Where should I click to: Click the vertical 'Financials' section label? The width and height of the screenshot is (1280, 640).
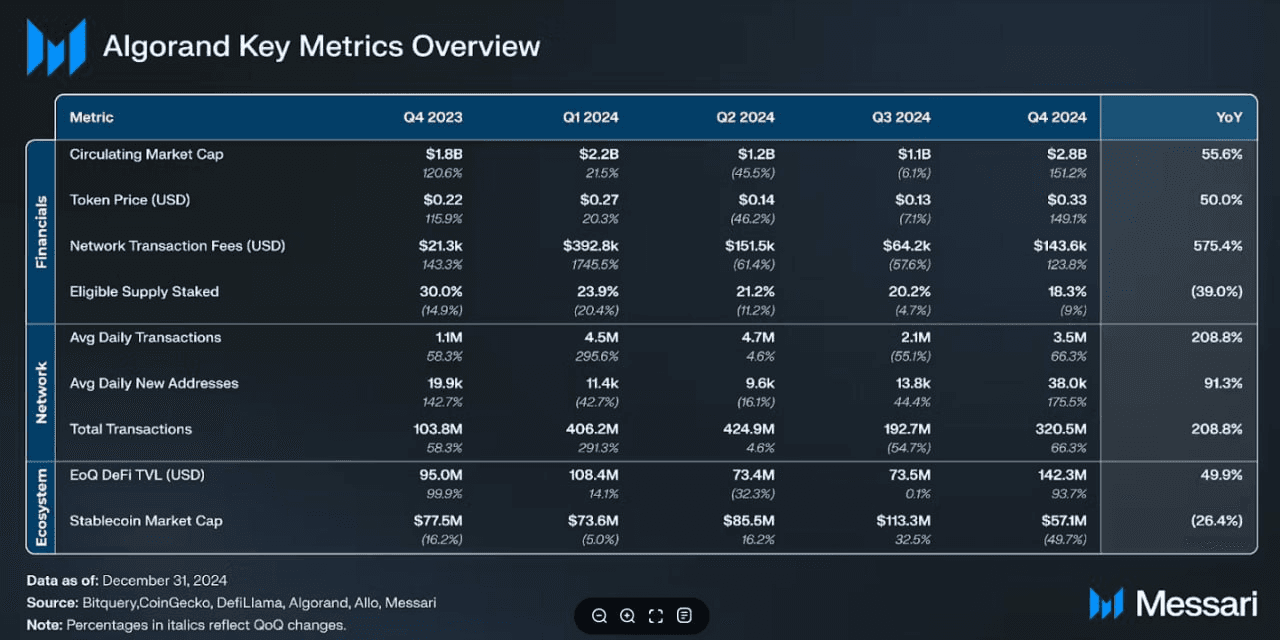(x=42, y=232)
